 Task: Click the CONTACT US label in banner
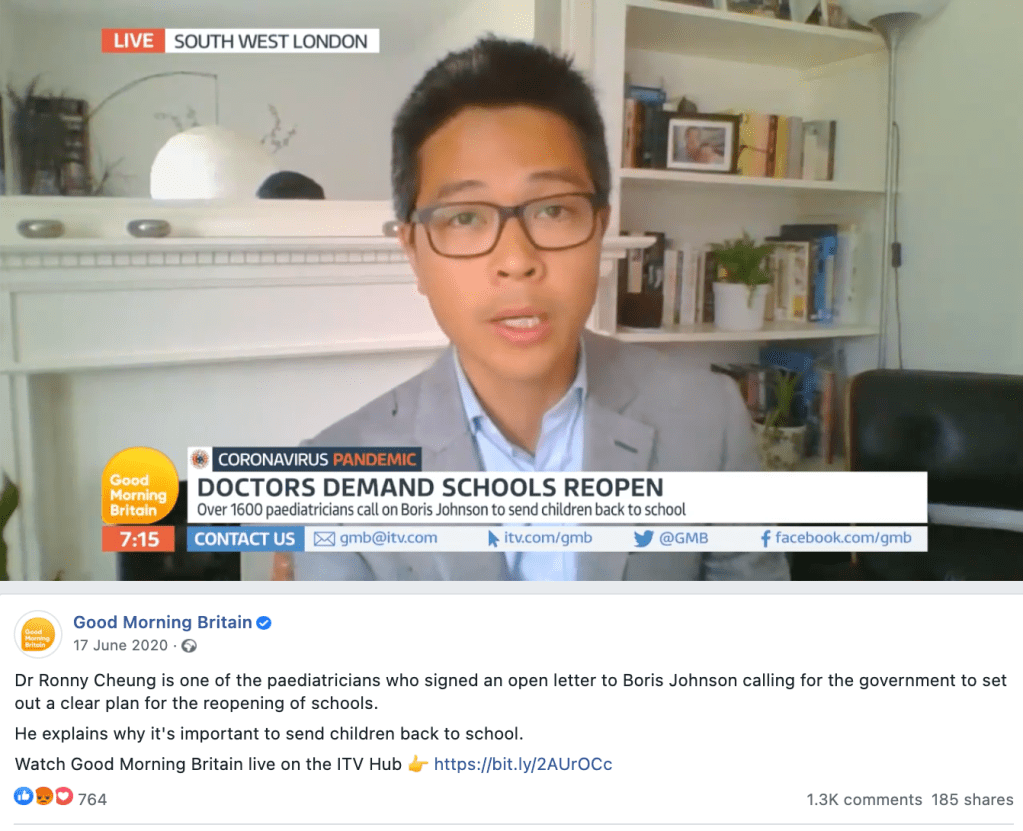point(245,539)
